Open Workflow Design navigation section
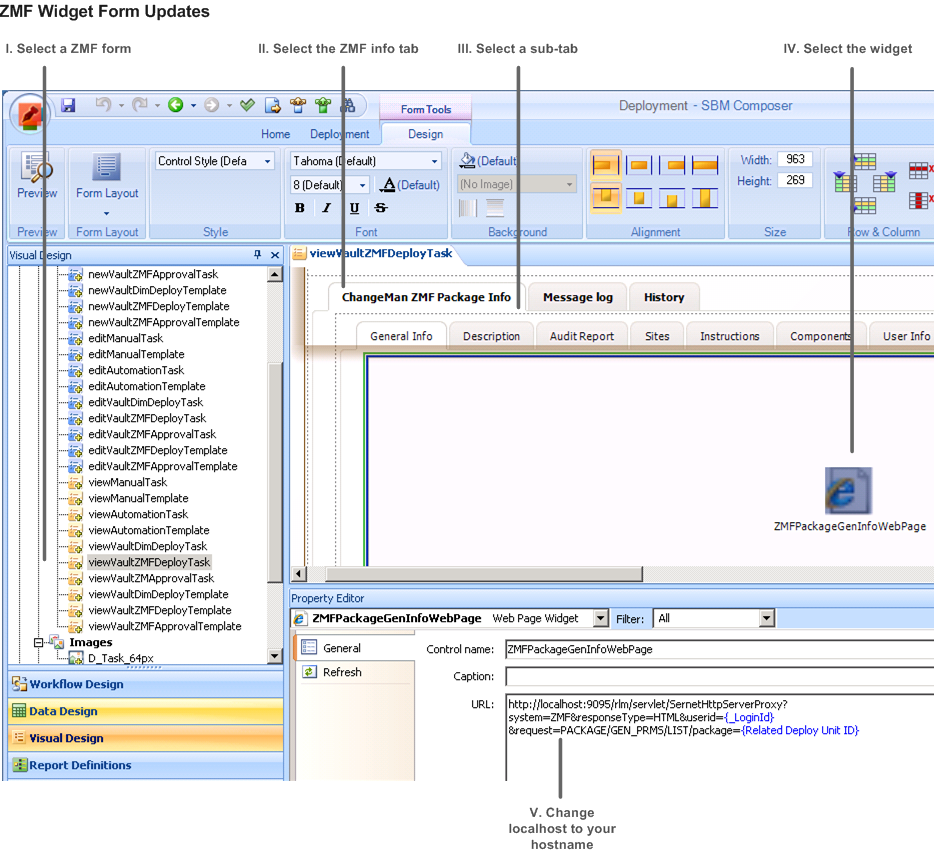934x853 pixels. (146, 684)
